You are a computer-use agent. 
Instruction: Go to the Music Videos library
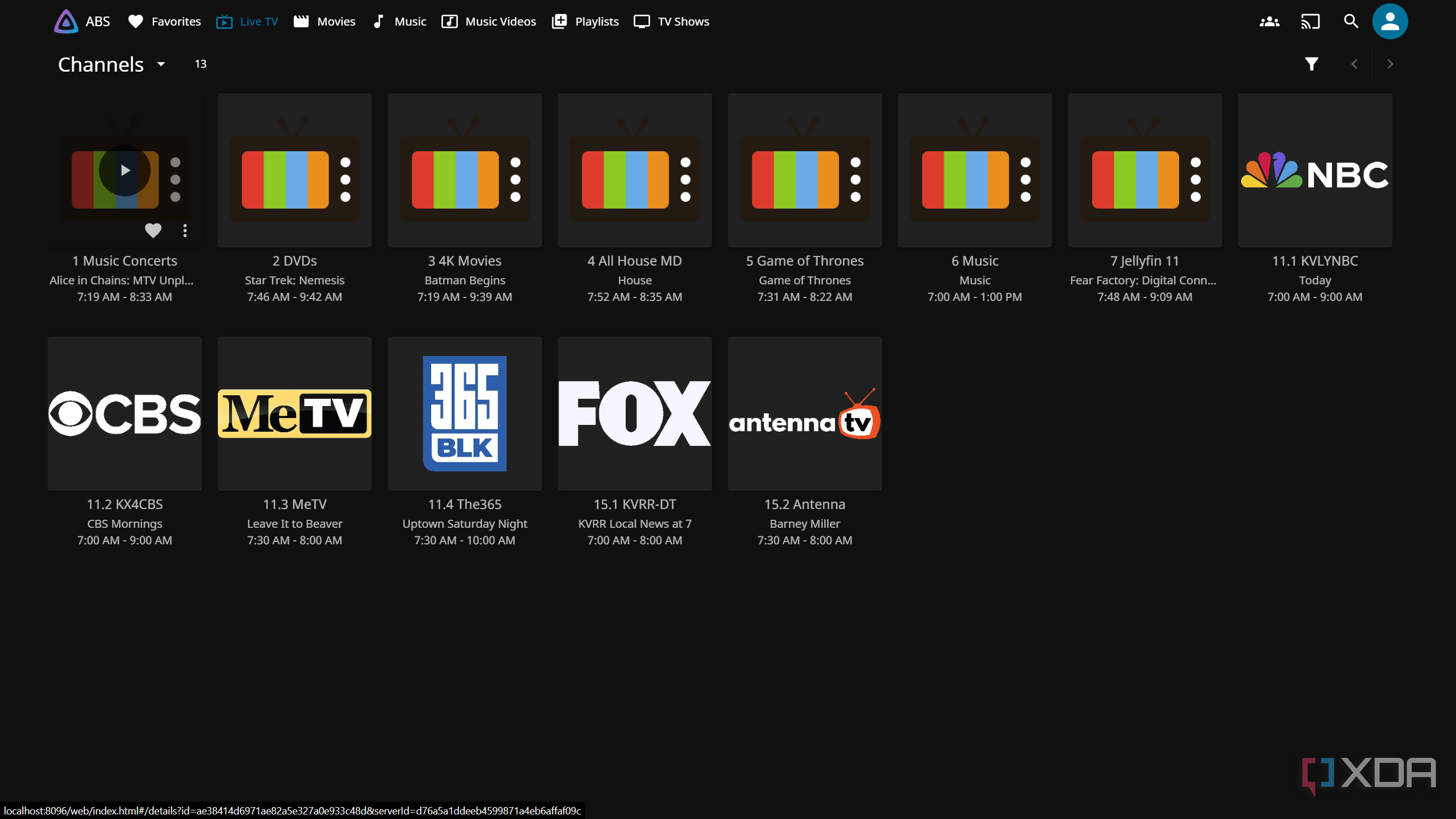pyautogui.click(x=489, y=22)
